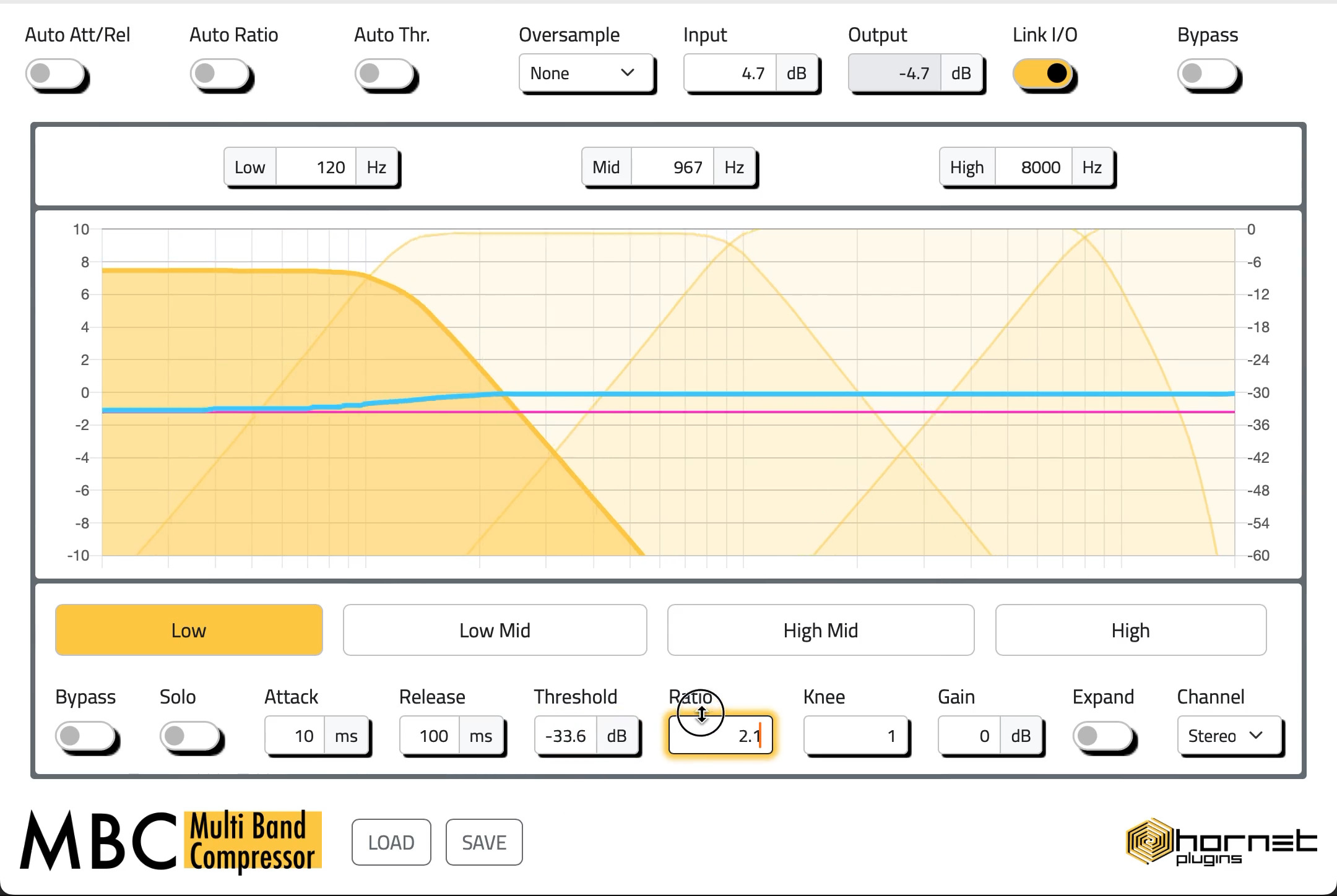Image resolution: width=1337 pixels, height=896 pixels.
Task: Click the Input gain value field
Action: 730,73
